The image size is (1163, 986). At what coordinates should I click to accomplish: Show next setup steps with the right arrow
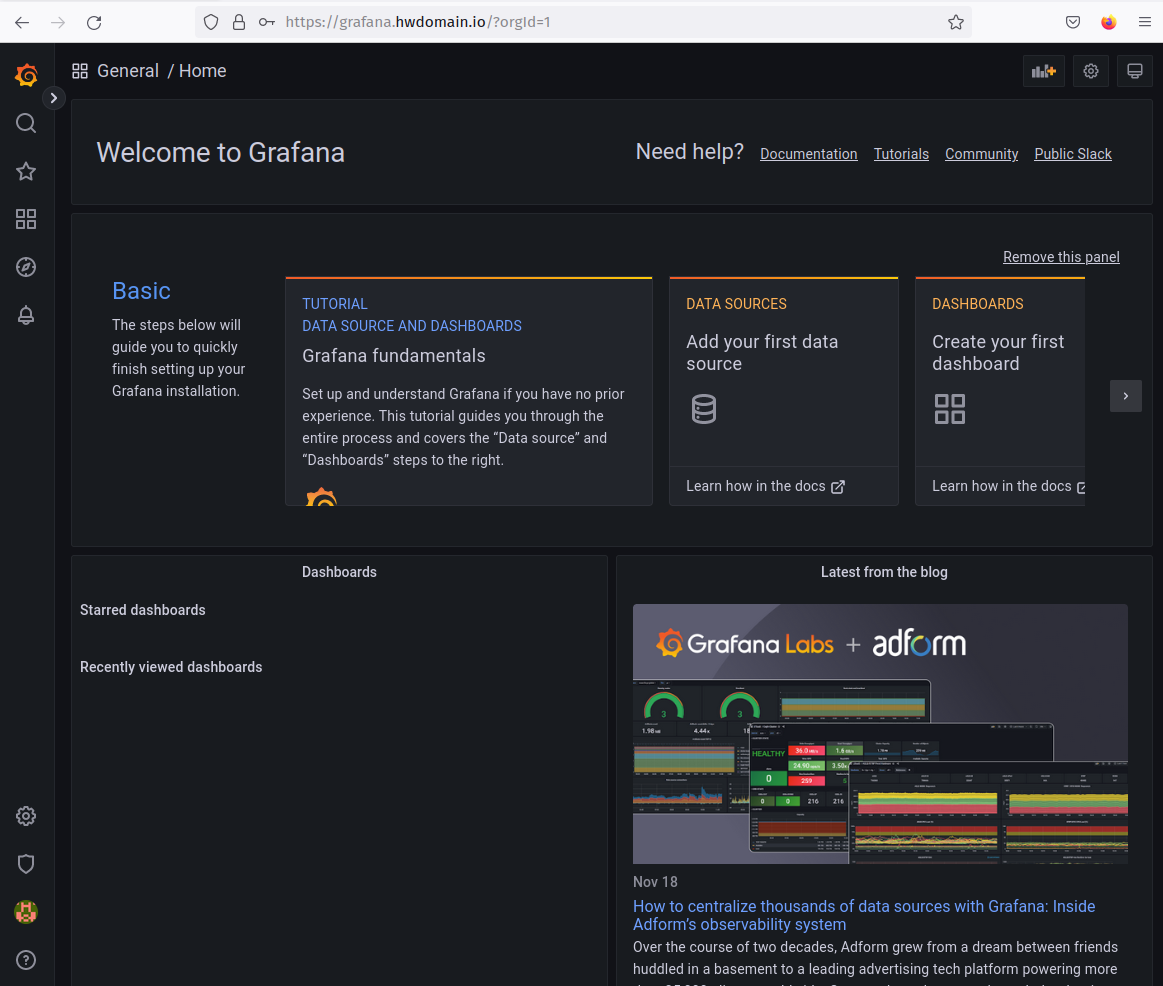[x=1125, y=396]
